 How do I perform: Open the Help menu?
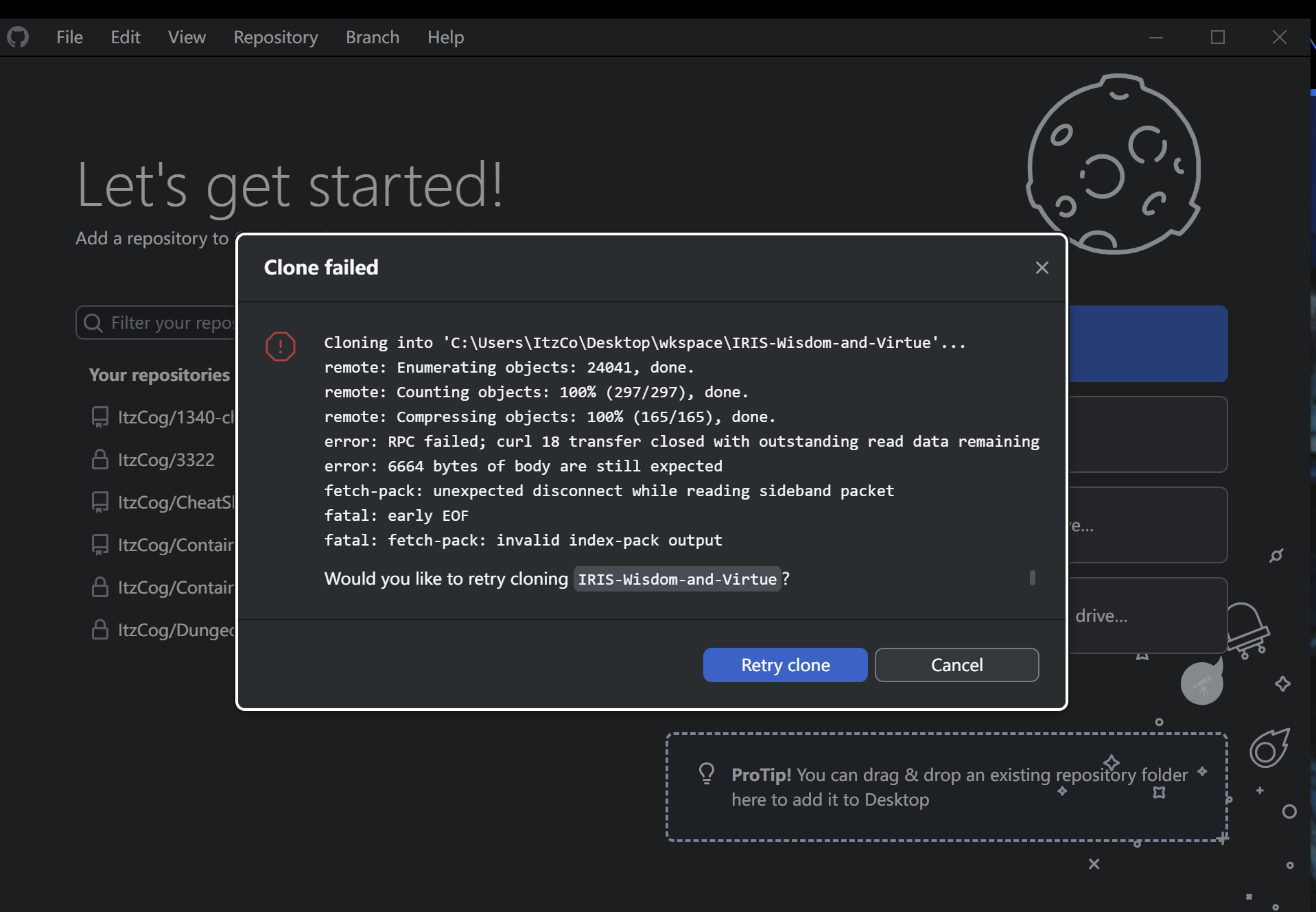tap(445, 37)
